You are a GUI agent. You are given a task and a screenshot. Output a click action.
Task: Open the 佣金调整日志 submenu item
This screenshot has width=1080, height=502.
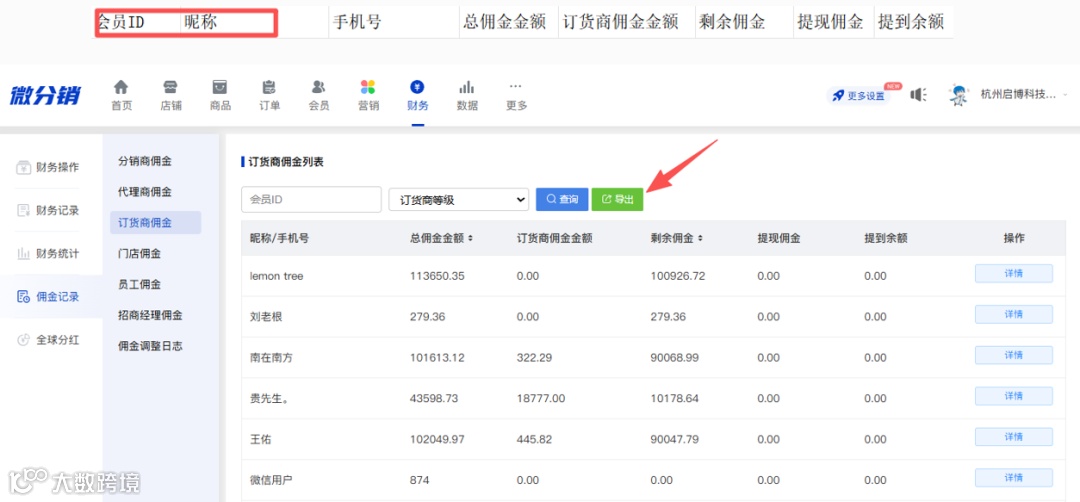pos(150,346)
